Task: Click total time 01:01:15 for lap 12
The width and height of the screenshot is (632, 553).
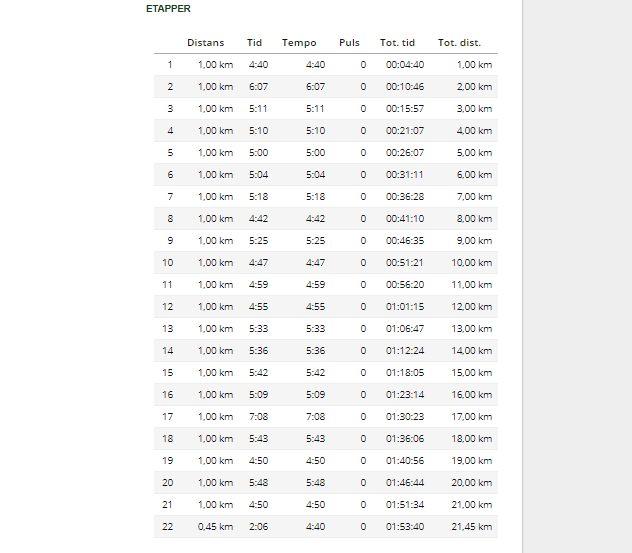Action: (x=405, y=307)
